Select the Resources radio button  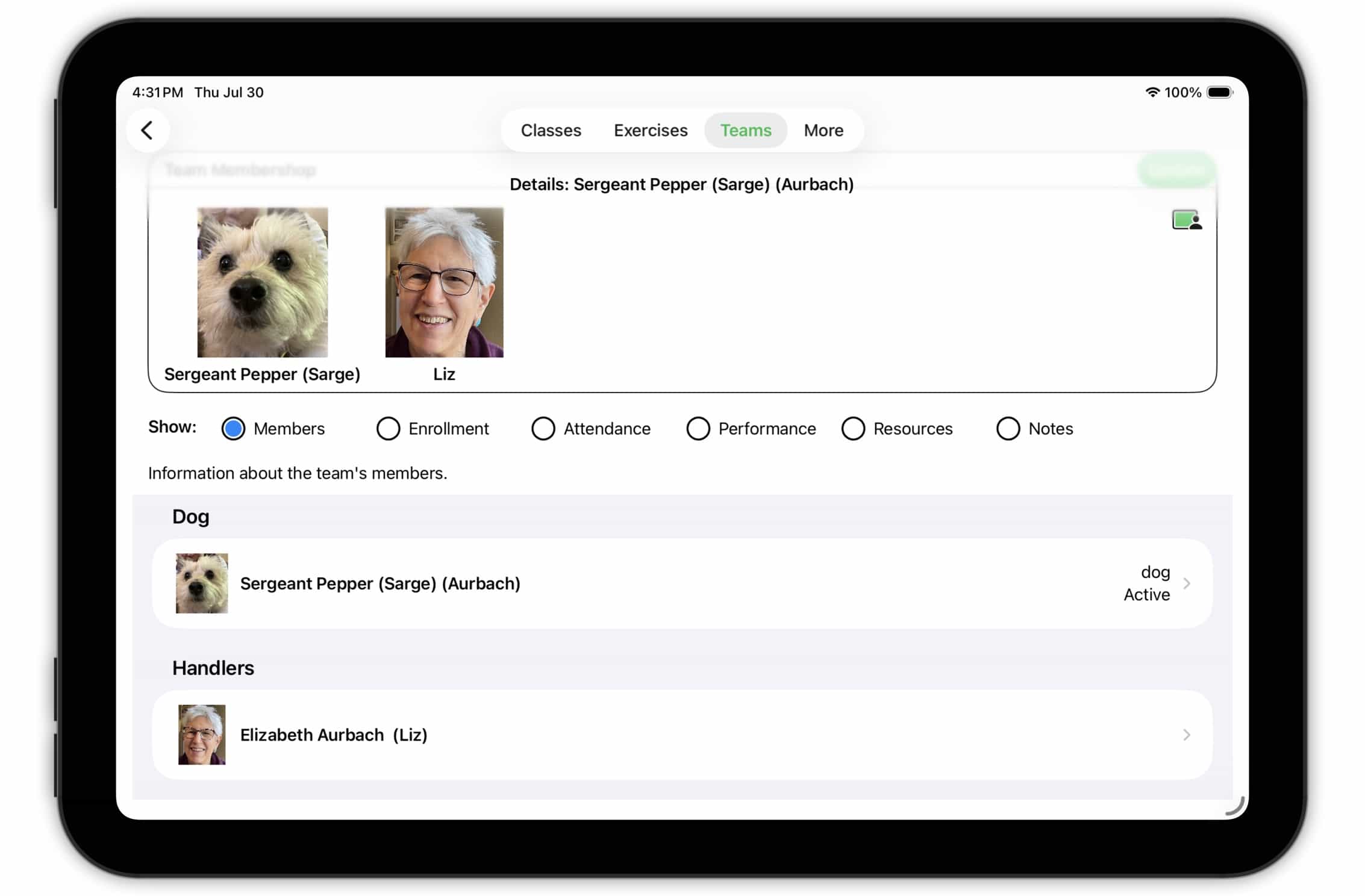[853, 429]
